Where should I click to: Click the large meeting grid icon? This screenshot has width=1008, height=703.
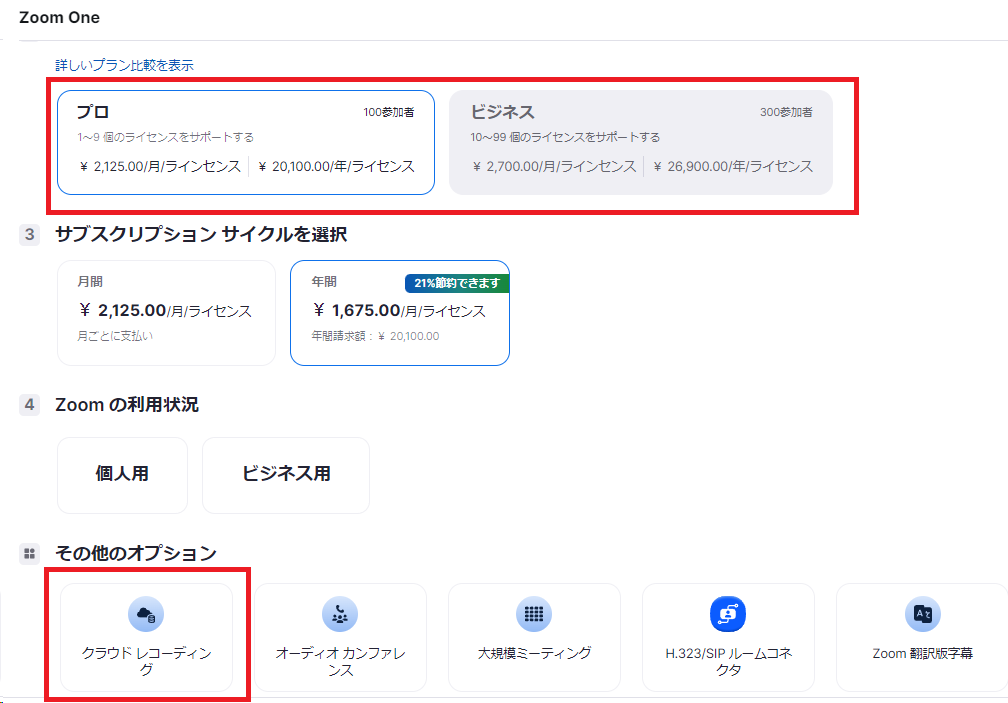coord(534,614)
